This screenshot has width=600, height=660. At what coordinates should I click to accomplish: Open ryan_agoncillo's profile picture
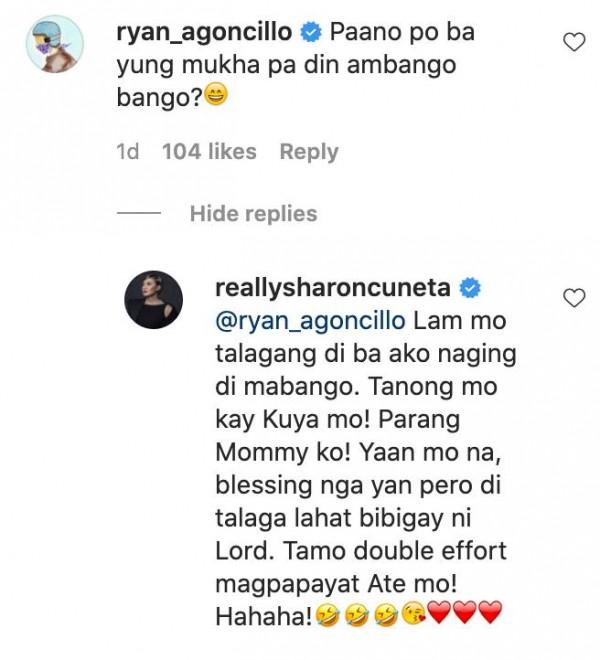pyautogui.click(x=55, y=44)
